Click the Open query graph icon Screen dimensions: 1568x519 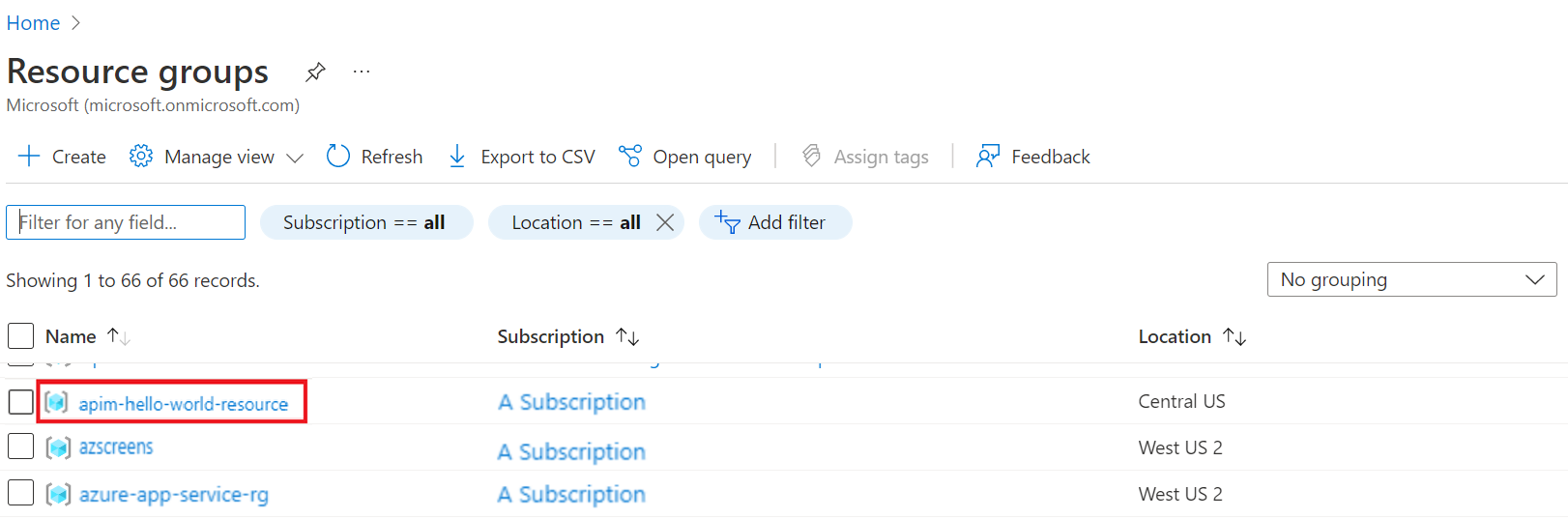click(630, 156)
